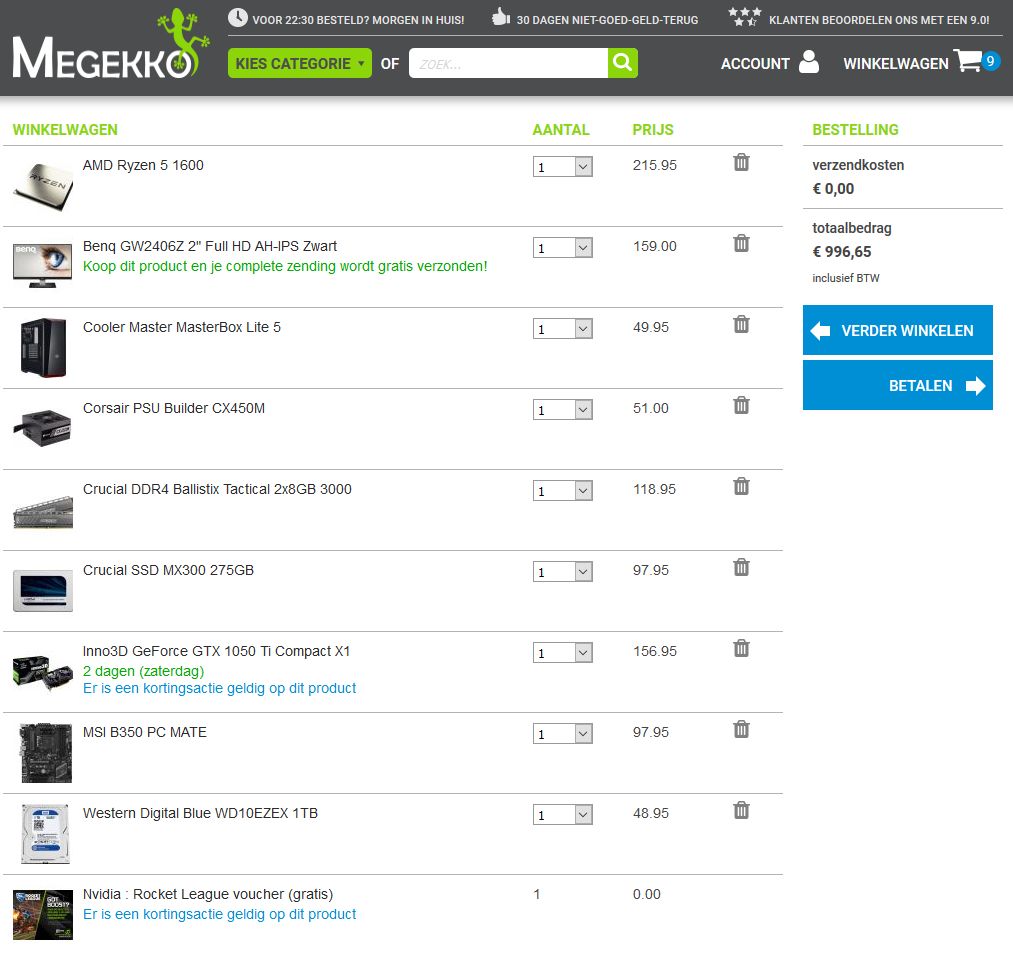Open the shopping cart icon in header
Screen dimensions: 1013x967
968,62
